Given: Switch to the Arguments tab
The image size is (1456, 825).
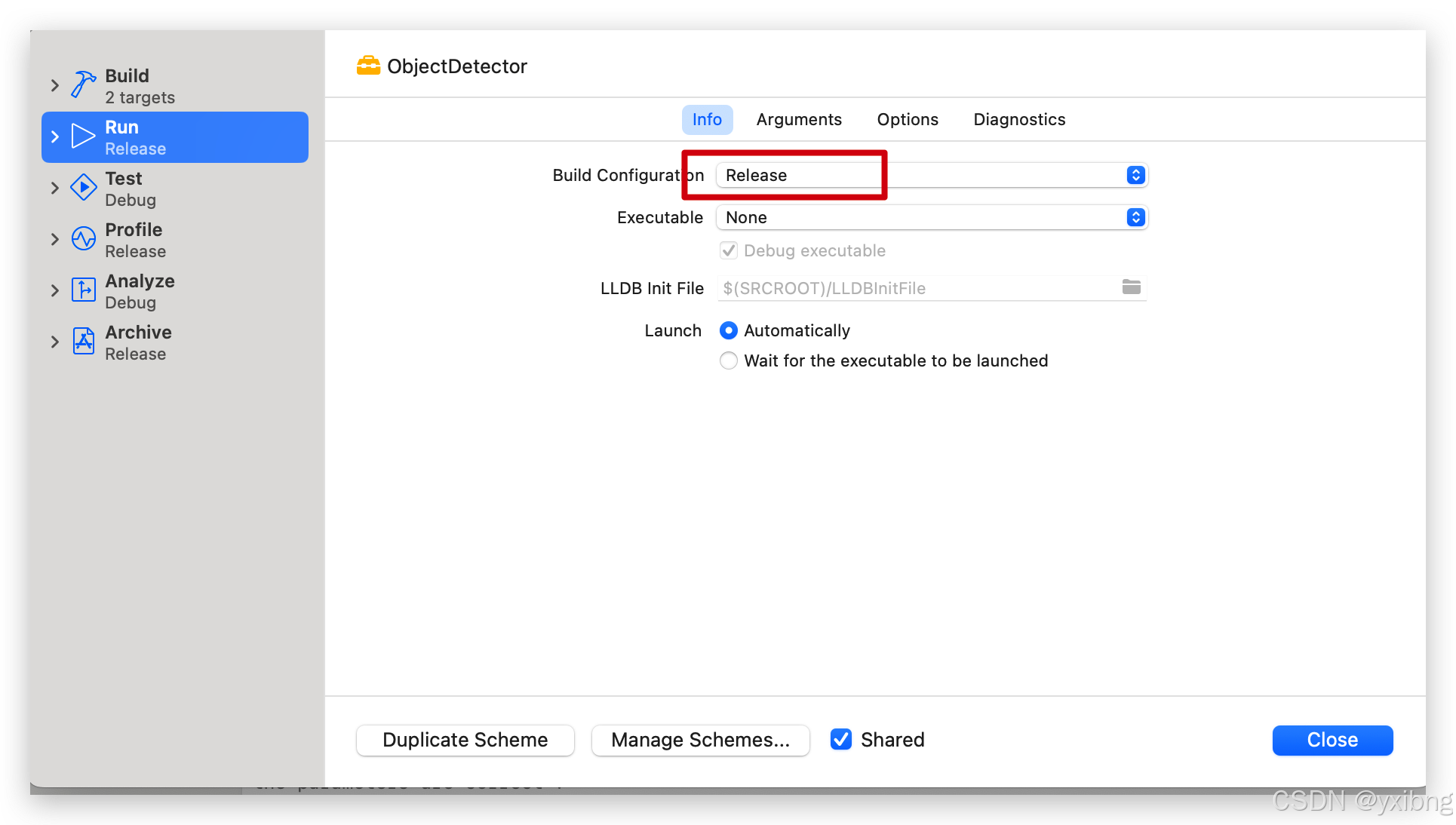Looking at the screenshot, I should 799,119.
